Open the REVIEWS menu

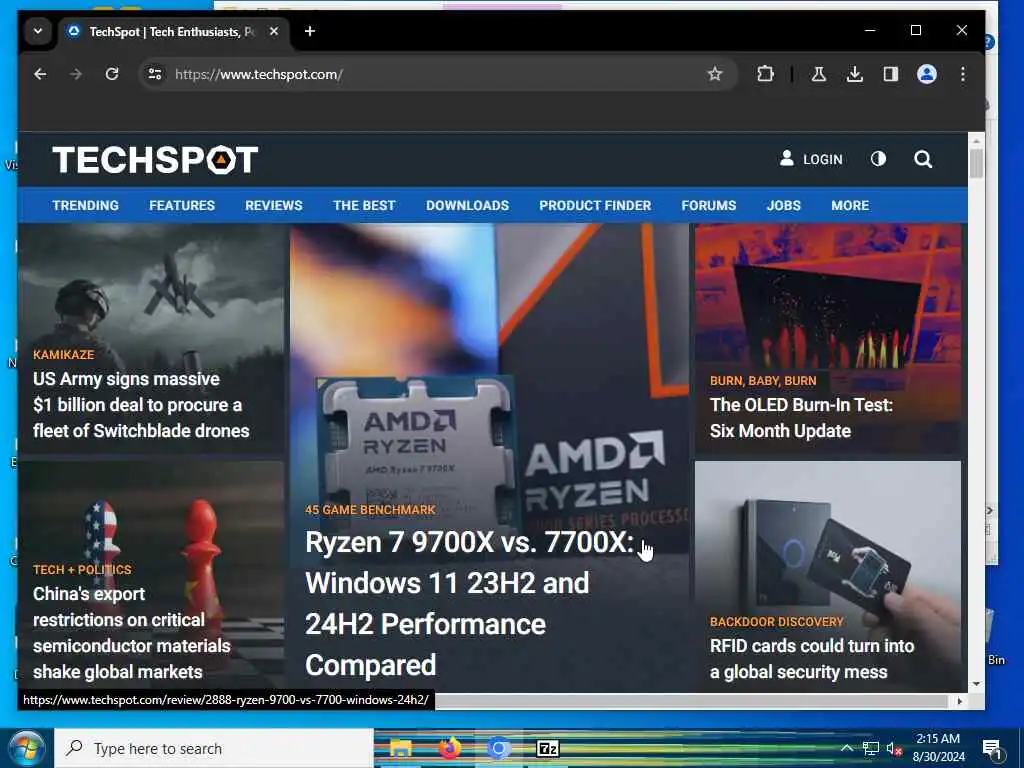(x=274, y=206)
